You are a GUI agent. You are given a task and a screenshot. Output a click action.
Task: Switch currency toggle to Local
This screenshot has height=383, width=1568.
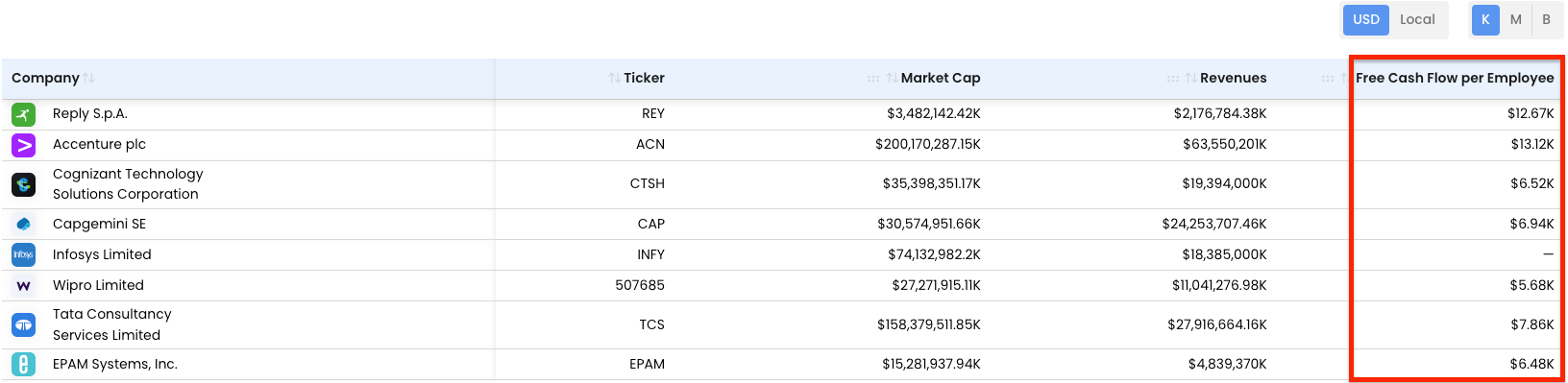(x=1417, y=19)
